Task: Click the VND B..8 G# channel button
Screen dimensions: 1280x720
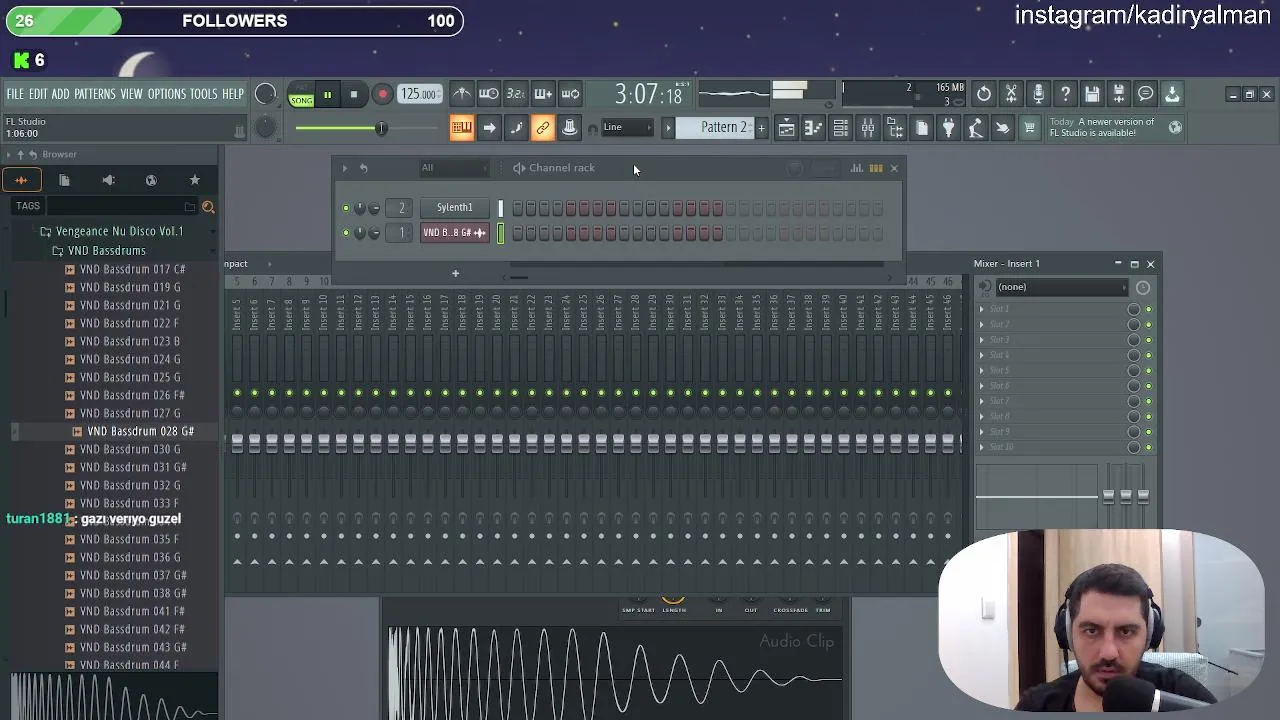Action: click(454, 233)
